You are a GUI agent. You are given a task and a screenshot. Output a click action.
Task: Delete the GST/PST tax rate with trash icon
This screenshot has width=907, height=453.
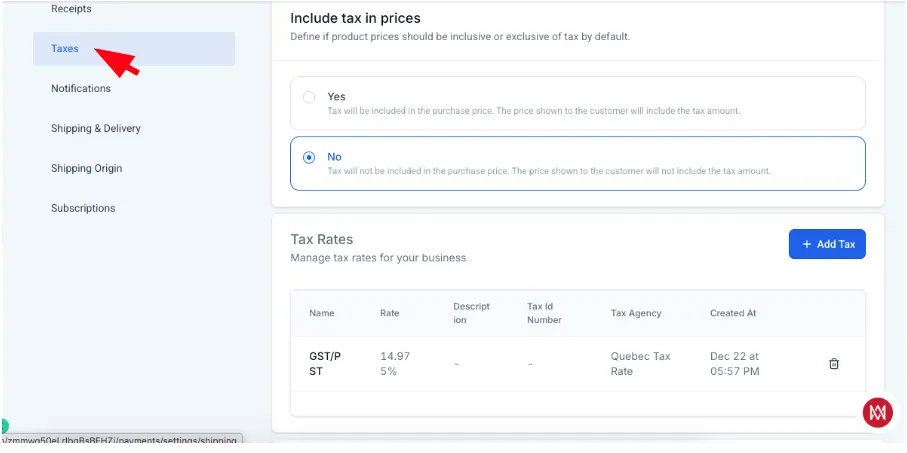[834, 363]
